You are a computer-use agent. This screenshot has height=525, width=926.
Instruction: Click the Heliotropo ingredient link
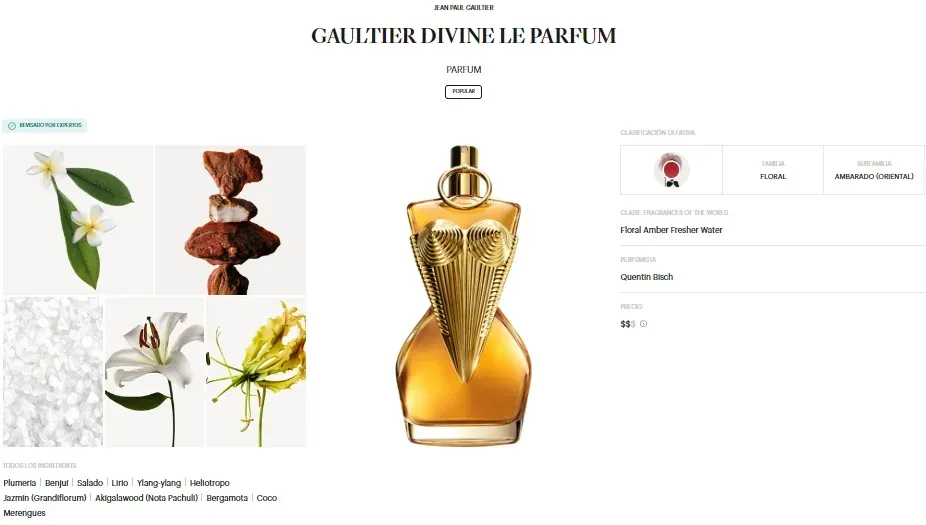[210, 483]
